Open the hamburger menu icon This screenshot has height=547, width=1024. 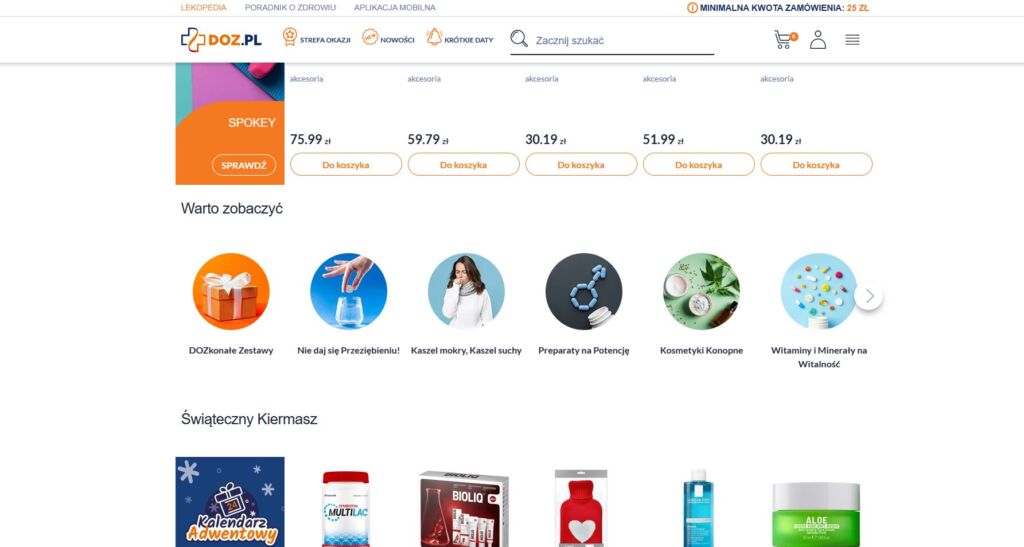[x=852, y=40]
